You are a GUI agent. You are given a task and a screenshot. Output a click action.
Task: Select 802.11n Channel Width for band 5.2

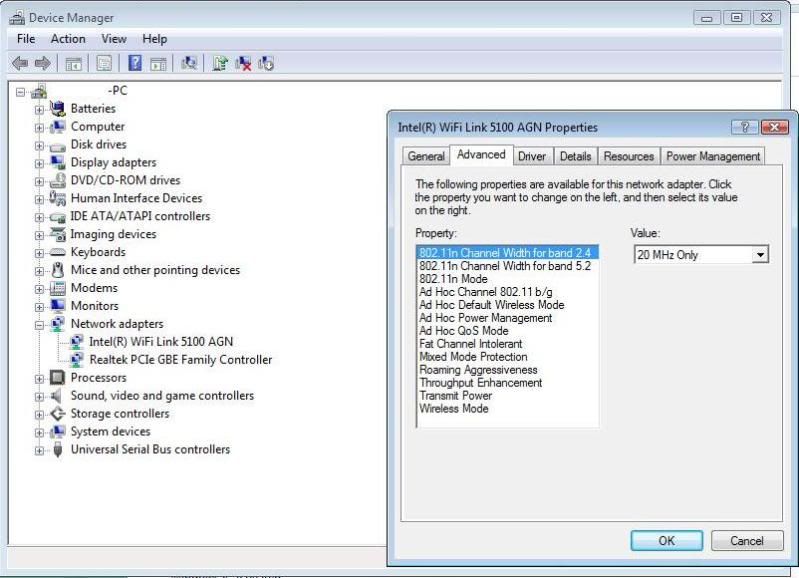pyautogui.click(x=504, y=266)
